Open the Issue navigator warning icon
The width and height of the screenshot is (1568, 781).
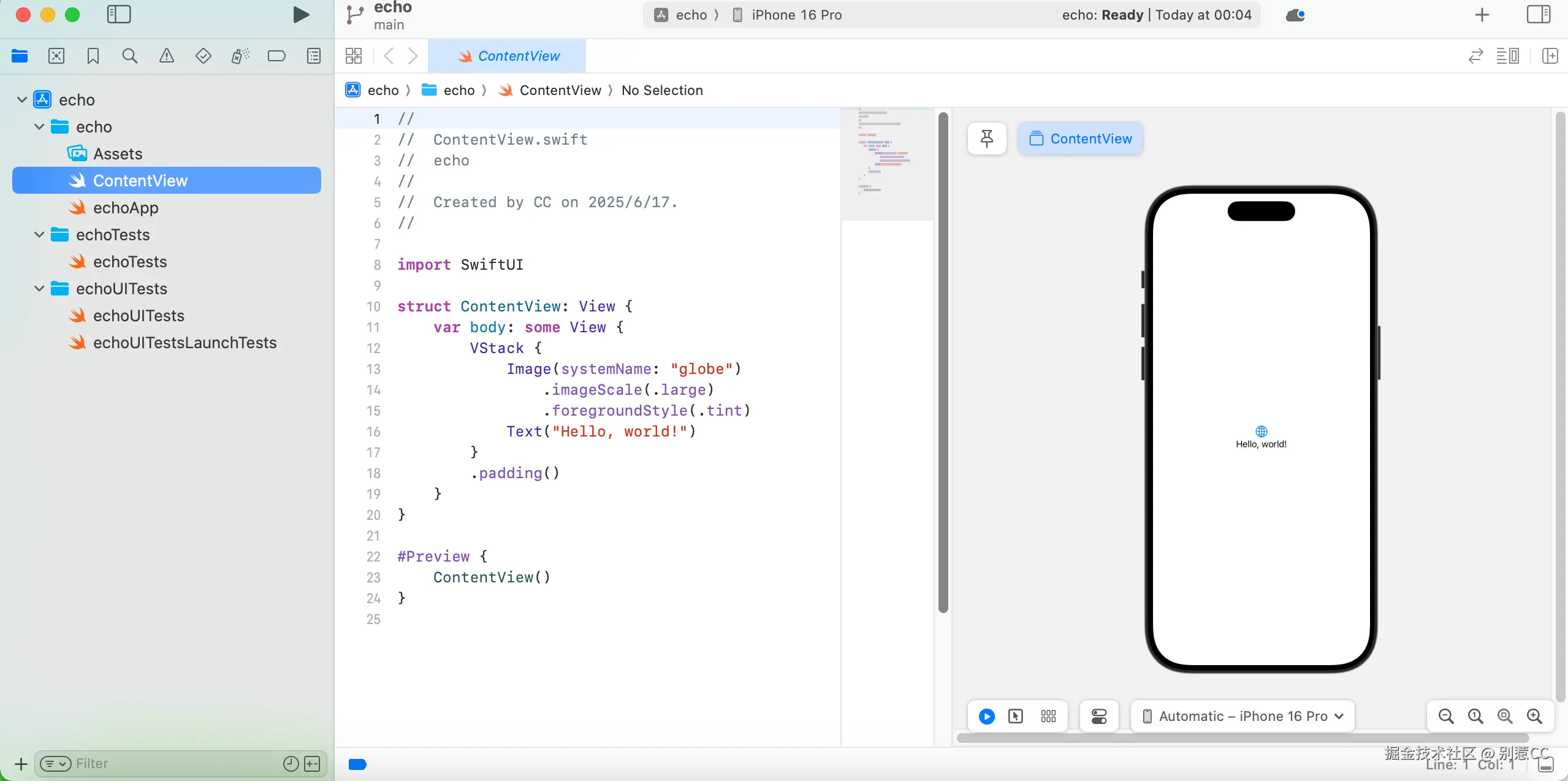(167, 56)
